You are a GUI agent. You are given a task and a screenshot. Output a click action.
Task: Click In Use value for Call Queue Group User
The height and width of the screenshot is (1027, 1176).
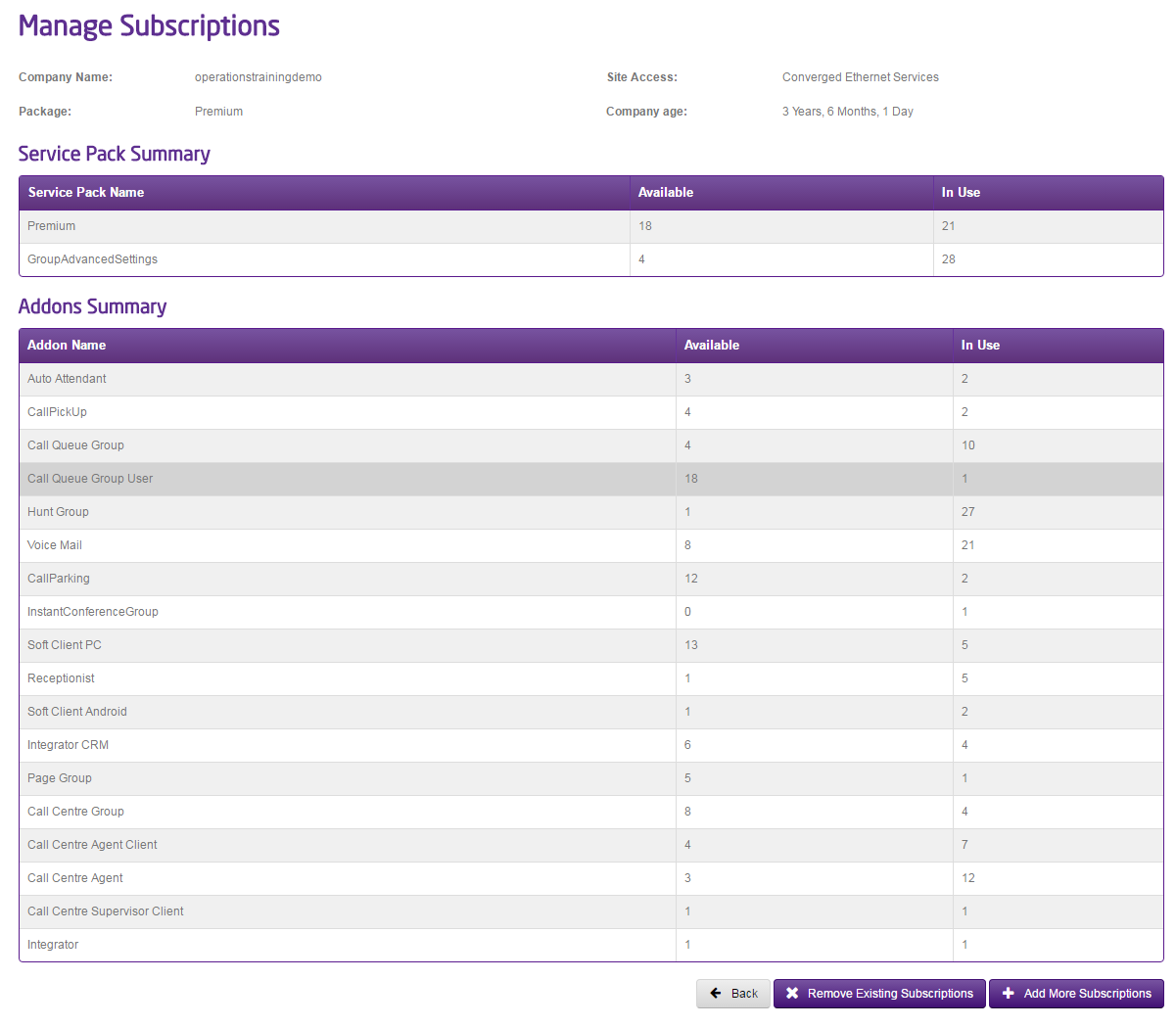tap(964, 479)
